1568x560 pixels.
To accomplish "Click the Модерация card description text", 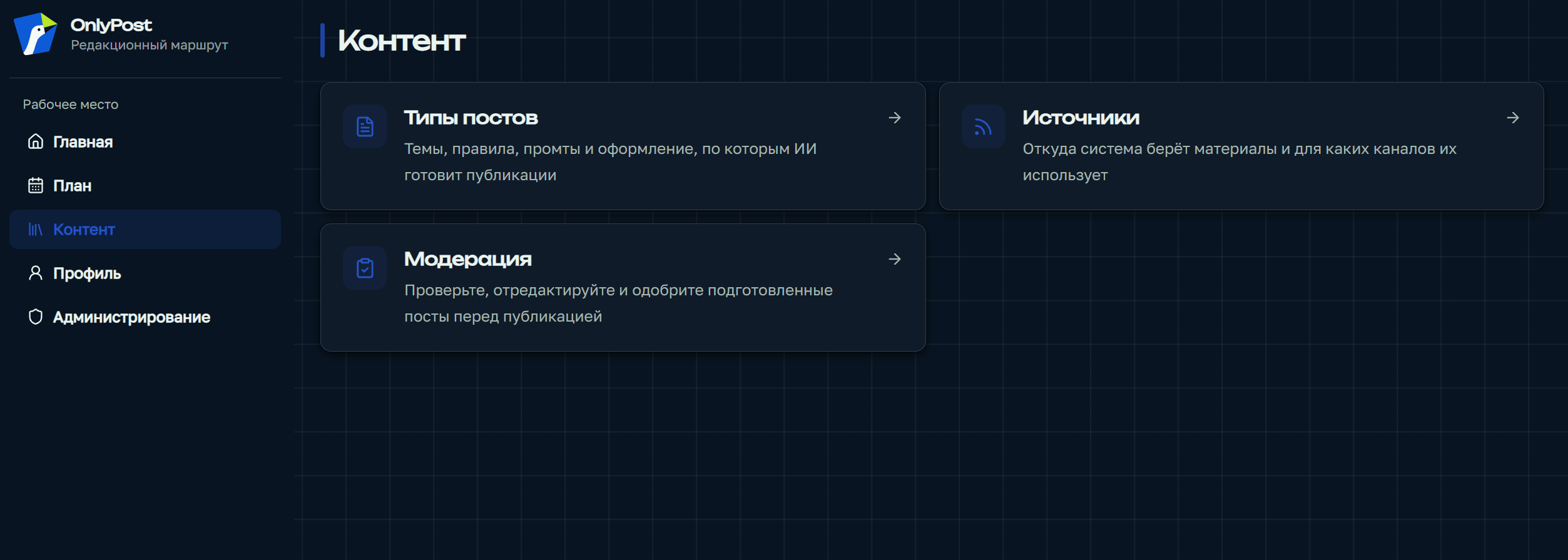I will tap(618, 303).
